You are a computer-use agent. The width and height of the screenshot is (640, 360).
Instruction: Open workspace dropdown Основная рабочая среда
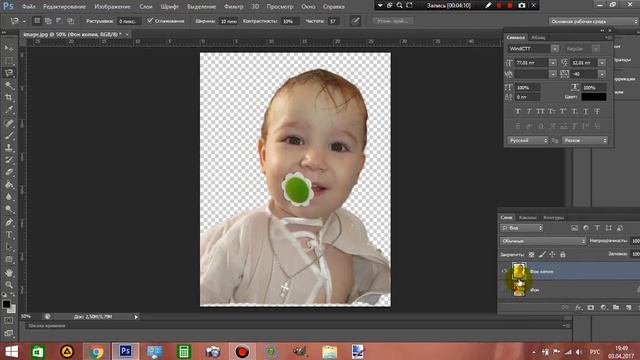point(594,21)
